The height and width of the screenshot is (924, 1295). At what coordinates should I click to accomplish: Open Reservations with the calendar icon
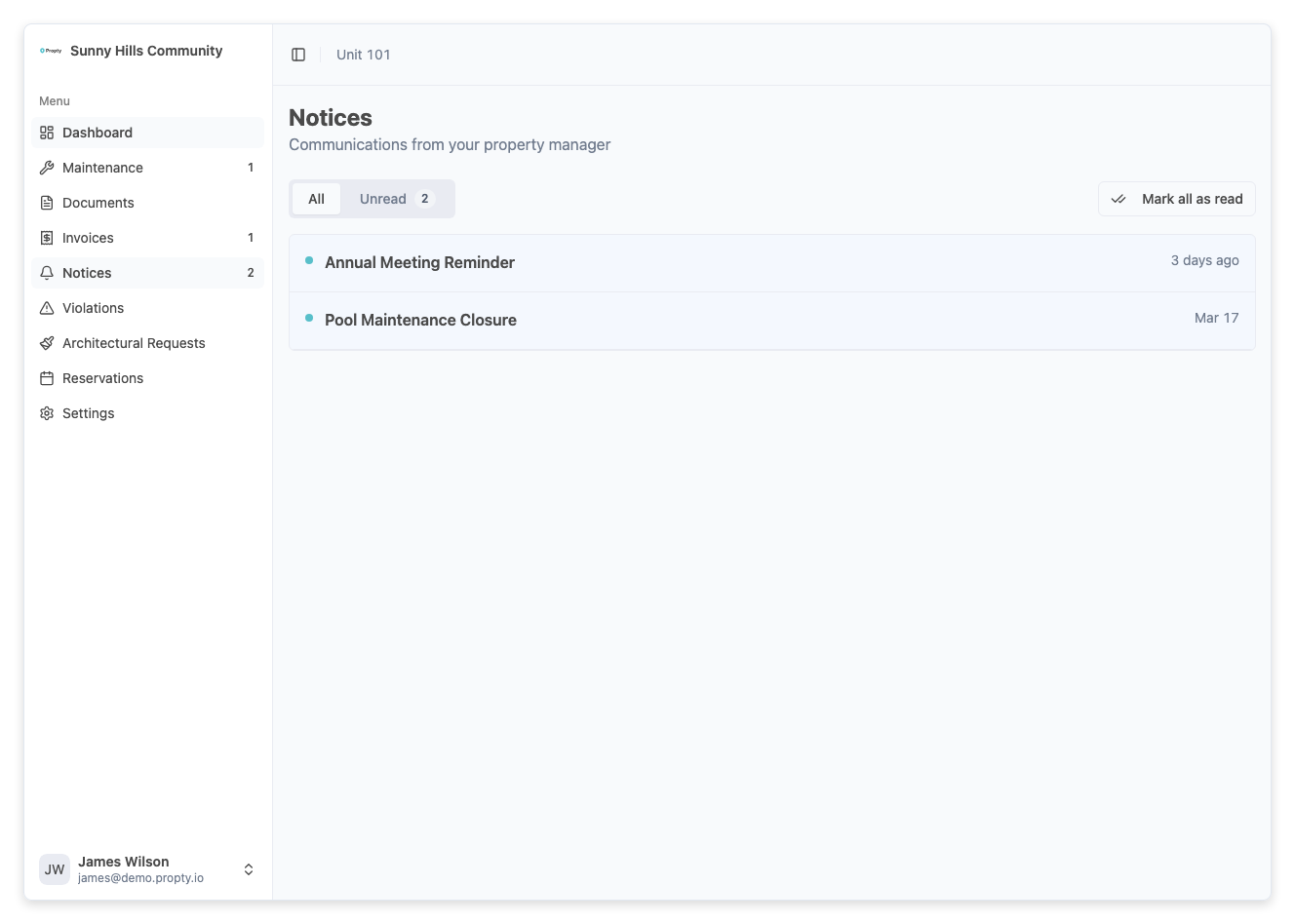47,377
